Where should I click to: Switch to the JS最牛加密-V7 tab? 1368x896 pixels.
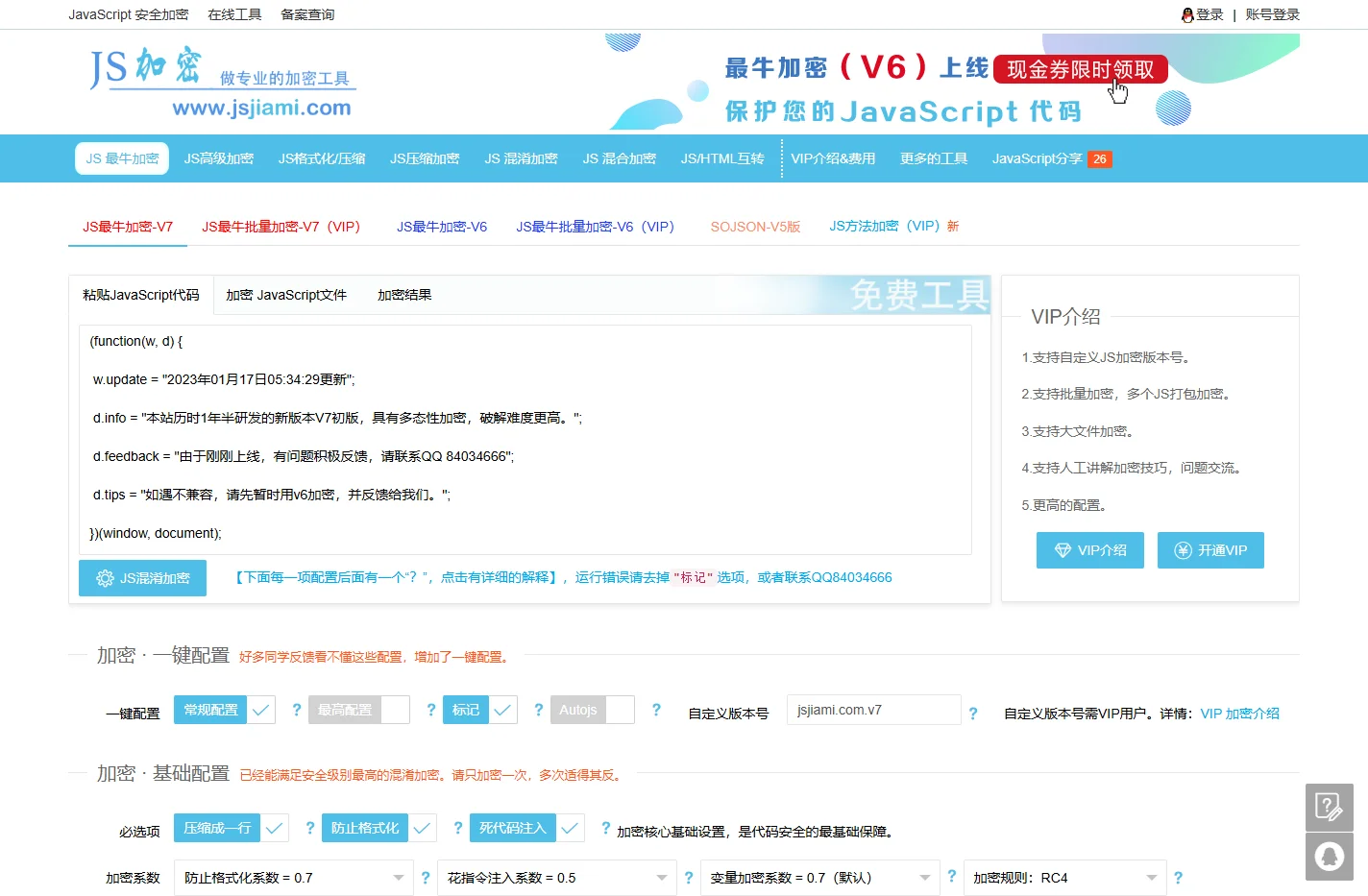pos(128,227)
